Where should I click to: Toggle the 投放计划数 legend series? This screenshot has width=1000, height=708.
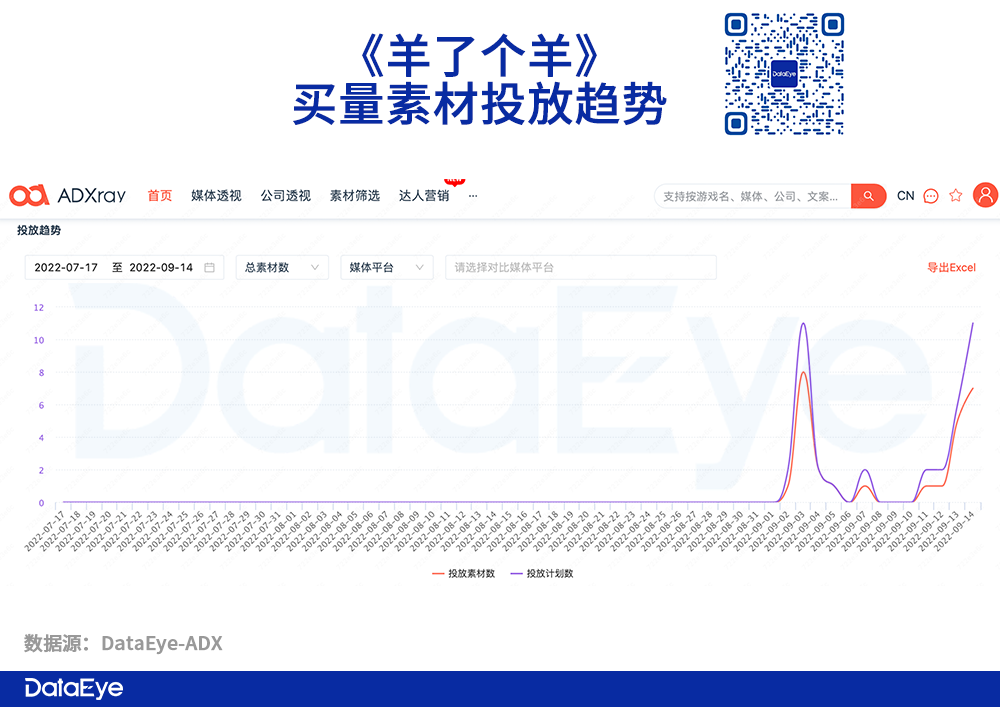[x=542, y=573]
